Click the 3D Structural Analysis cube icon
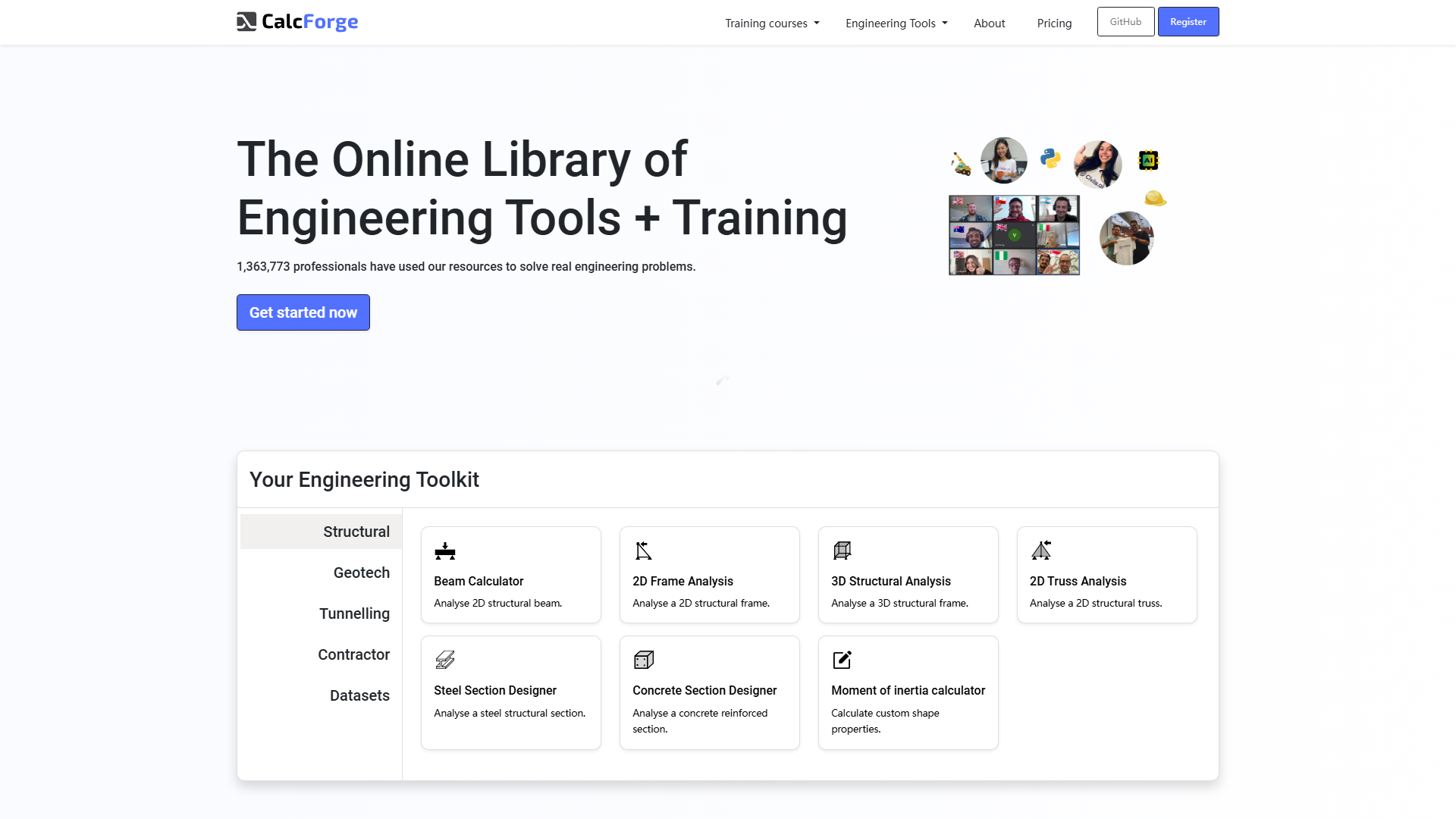 point(842,551)
